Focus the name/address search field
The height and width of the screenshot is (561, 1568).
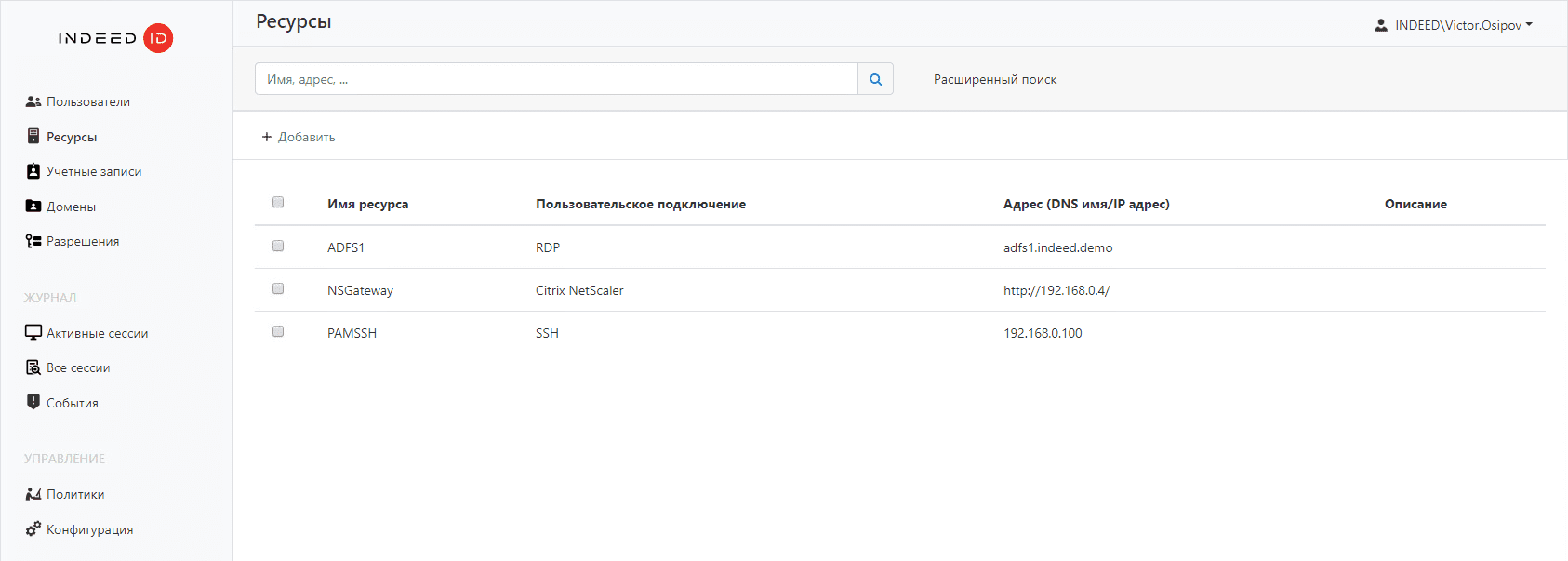(556, 79)
